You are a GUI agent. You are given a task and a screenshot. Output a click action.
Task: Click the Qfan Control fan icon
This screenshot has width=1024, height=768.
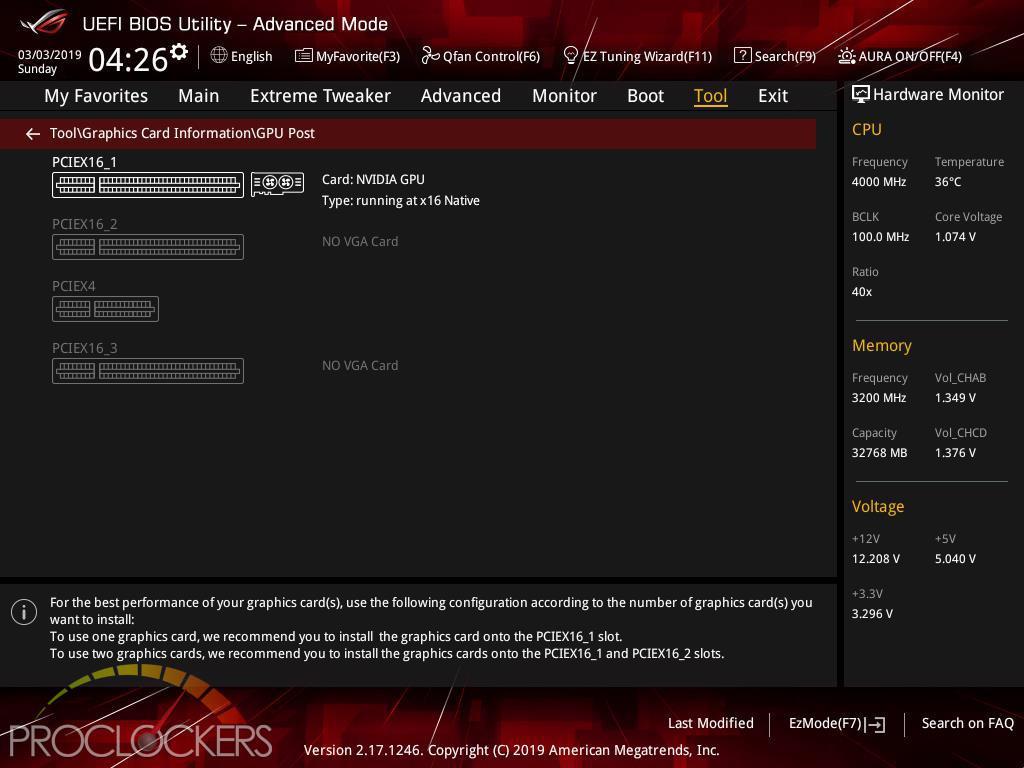tap(430, 56)
